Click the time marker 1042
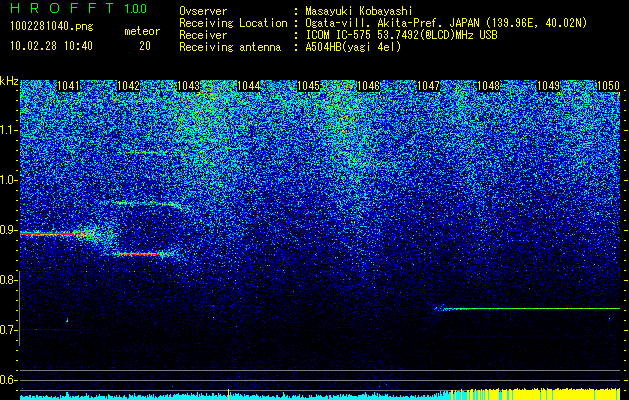This screenshot has height=400, width=629. coord(128,86)
